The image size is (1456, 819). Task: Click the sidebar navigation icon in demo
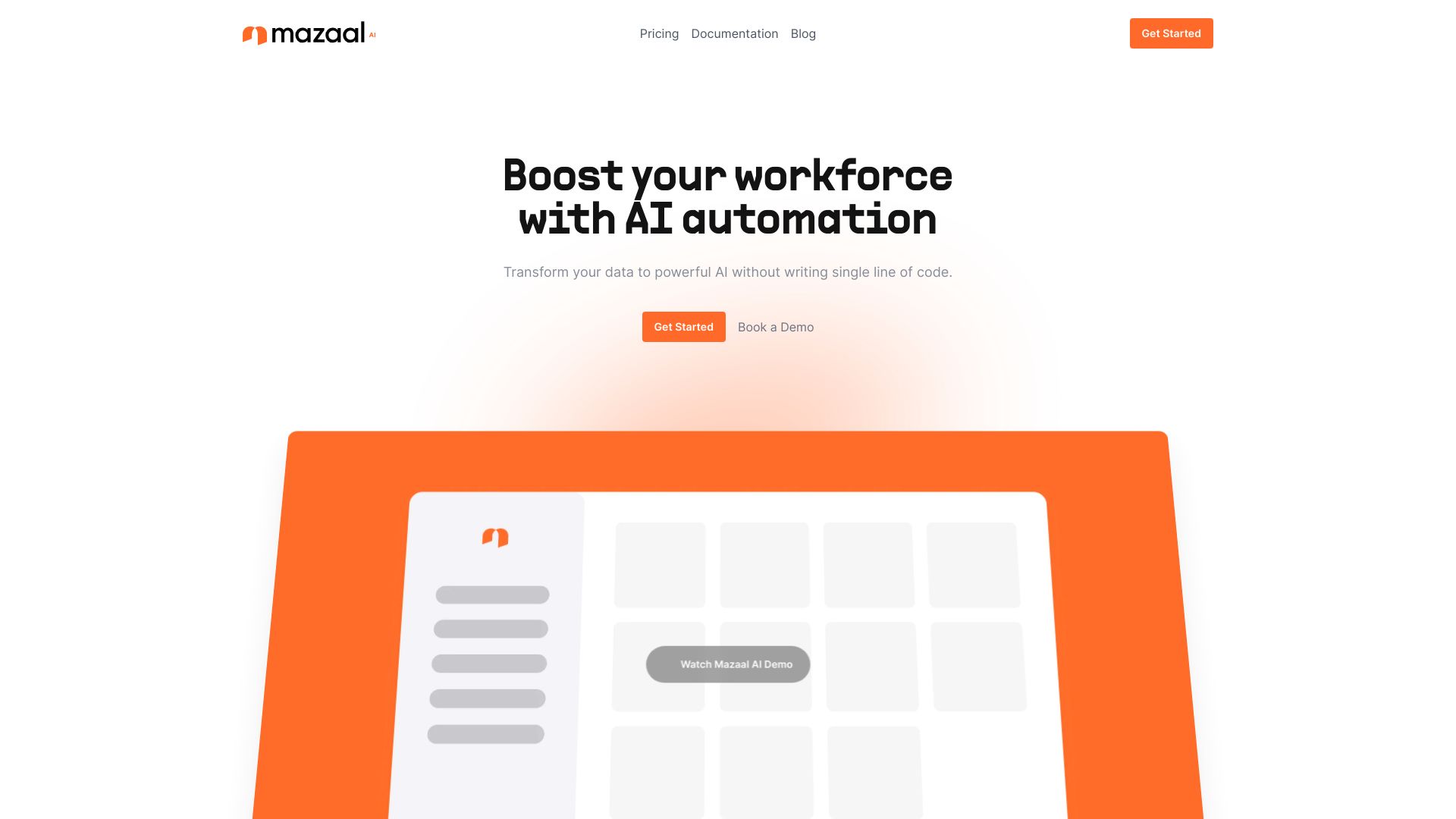[495, 538]
